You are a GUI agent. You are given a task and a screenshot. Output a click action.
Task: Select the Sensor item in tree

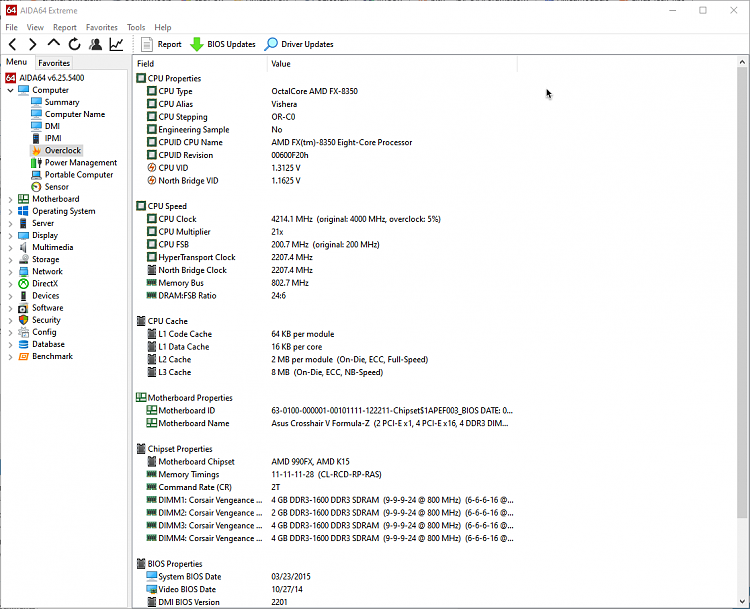click(56, 187)
